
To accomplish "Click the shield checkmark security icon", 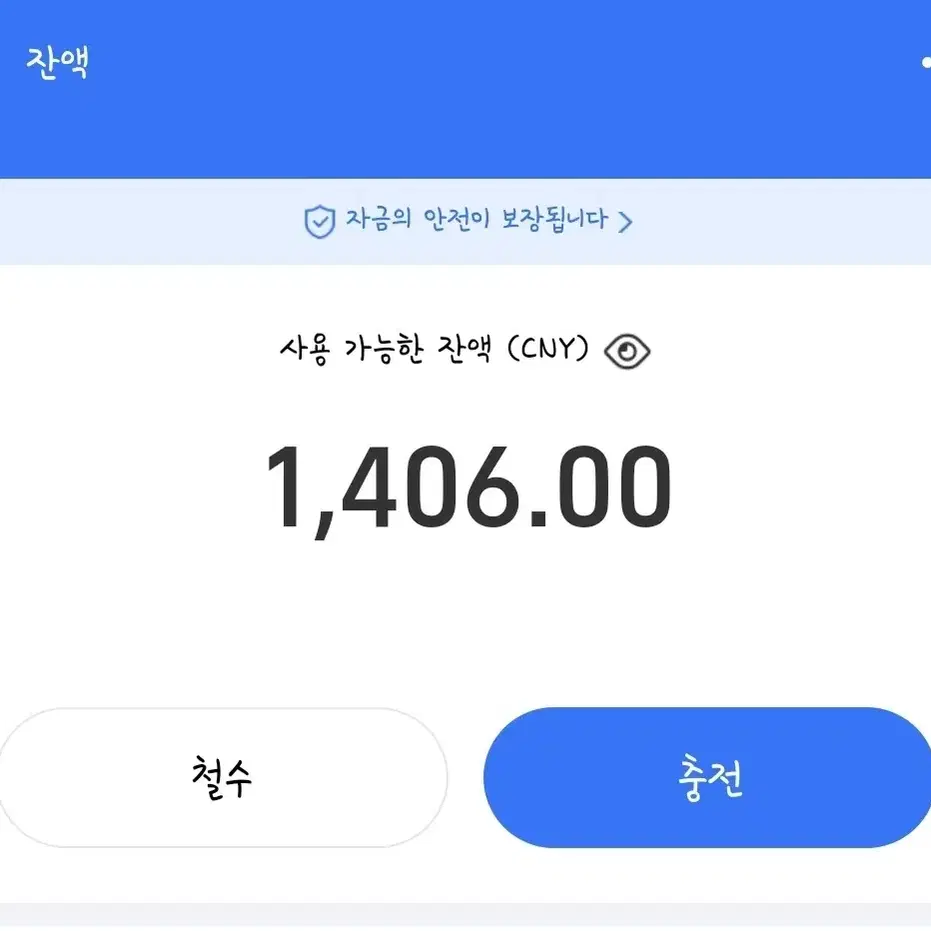I will [x=320, y=221].
